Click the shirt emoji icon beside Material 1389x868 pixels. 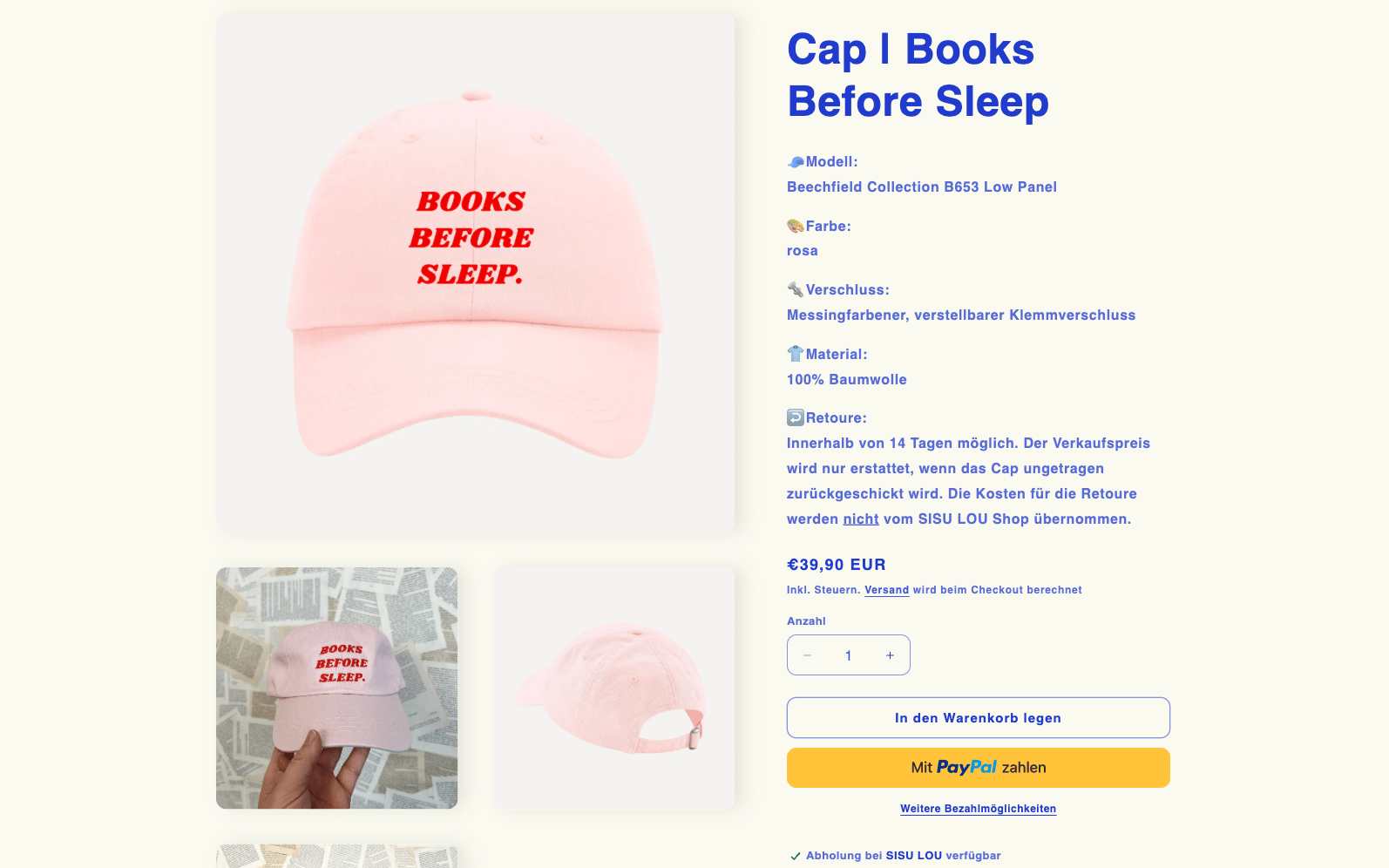[796, 354]
